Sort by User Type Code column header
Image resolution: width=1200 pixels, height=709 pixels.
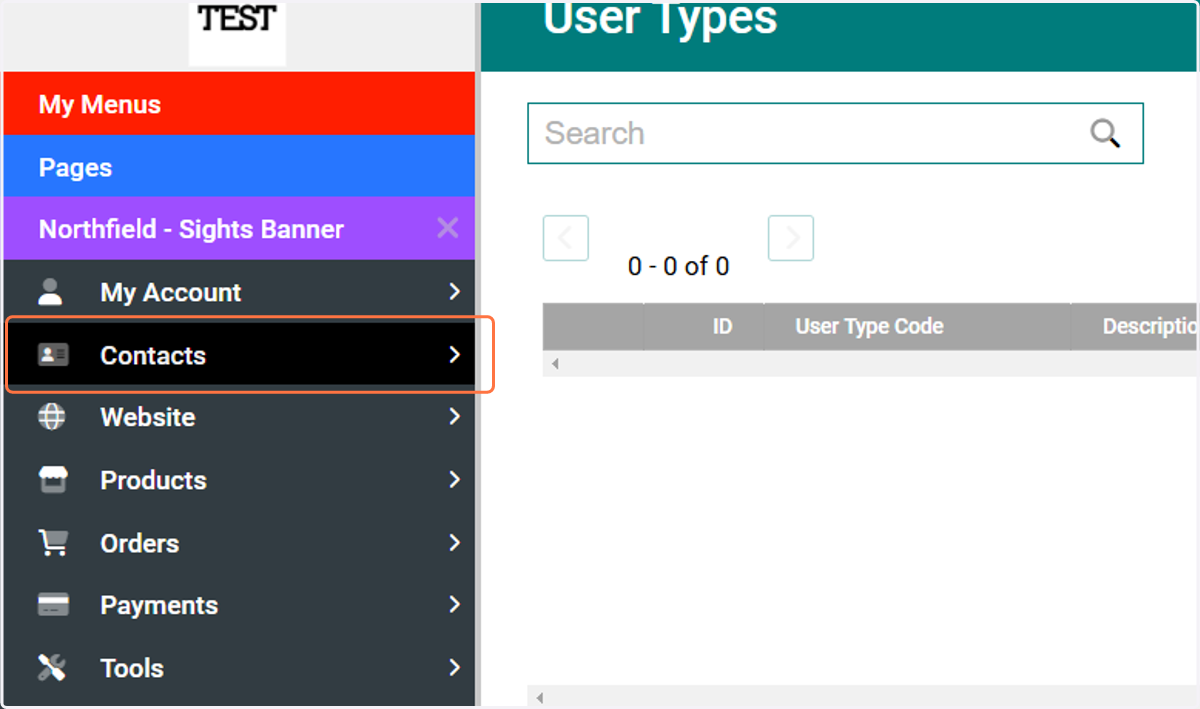pyautogui.click(x=917, y=327)
